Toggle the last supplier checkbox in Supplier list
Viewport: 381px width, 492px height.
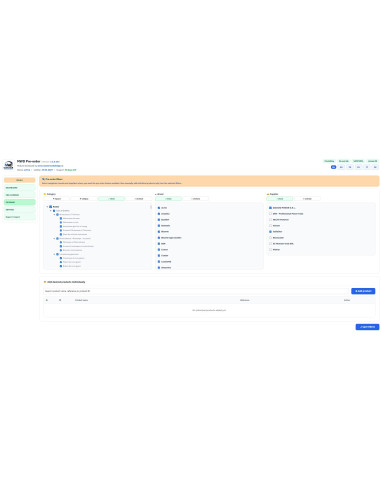270,249
